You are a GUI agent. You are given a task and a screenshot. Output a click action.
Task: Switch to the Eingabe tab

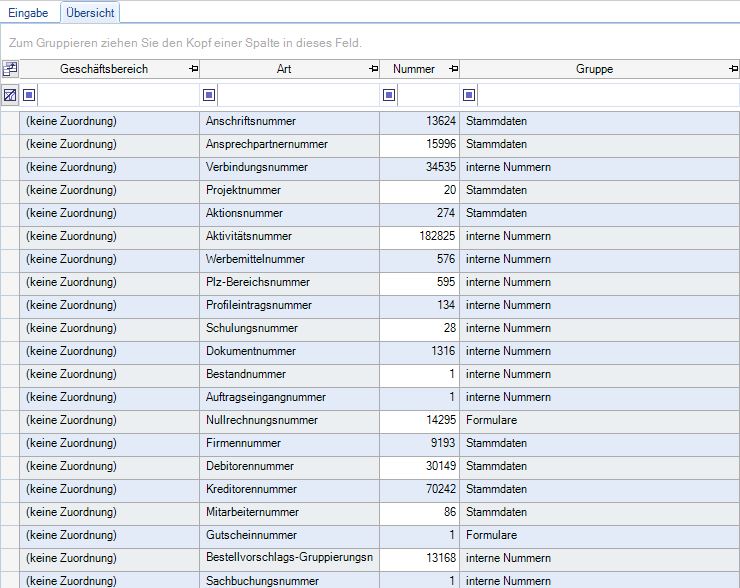coord(29,13)
